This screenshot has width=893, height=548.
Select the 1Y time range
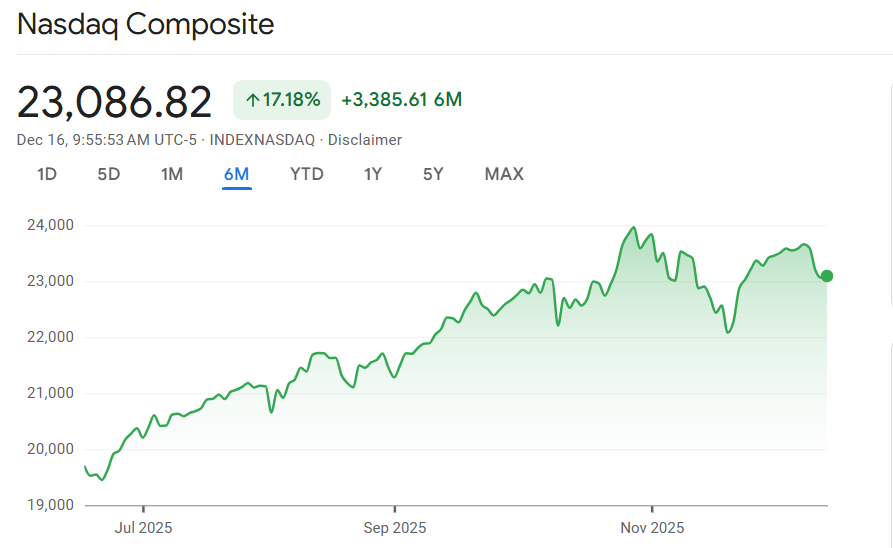click(x=373, y=174)
